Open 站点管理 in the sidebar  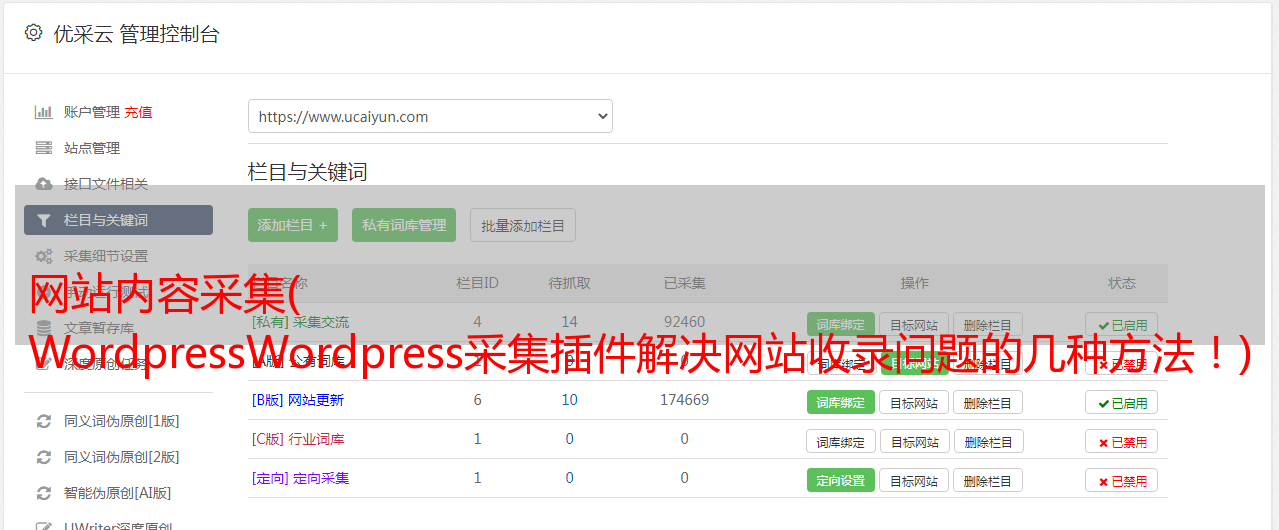click(x=92, y=148)
